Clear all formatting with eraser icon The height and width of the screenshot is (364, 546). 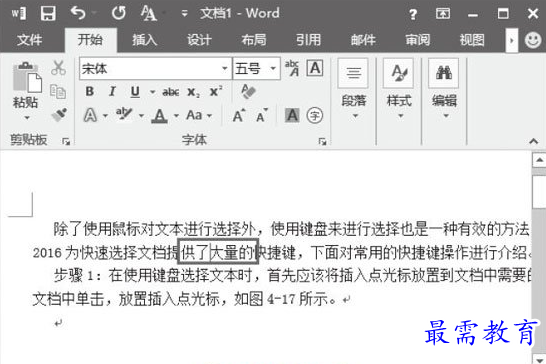[249, 91]
